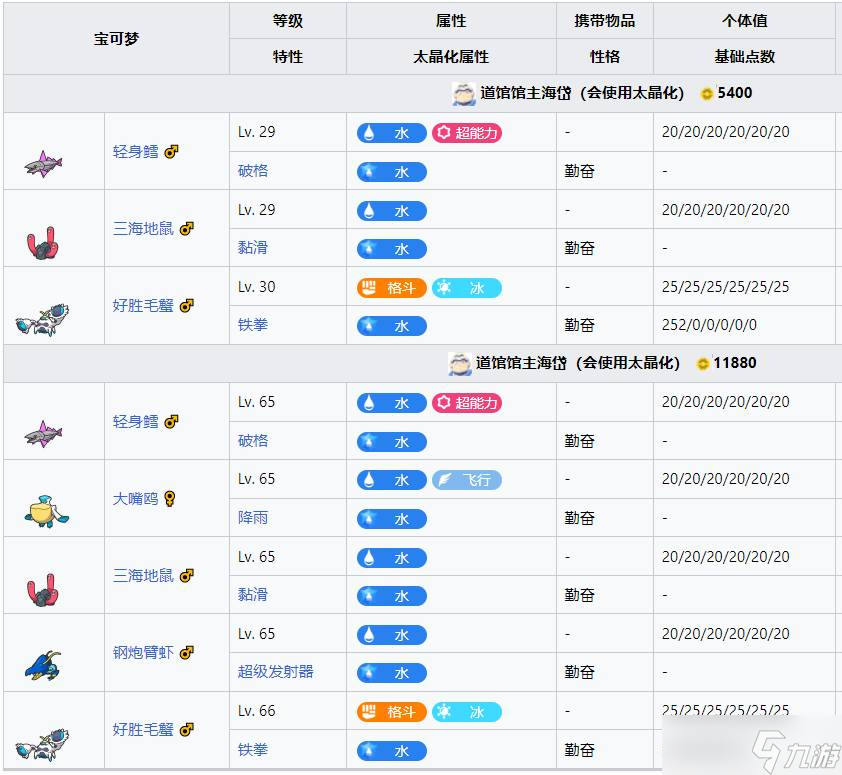The image size is (842, 775).
Task: Click the coin icon next to 5400
Action: (x=707, y=94)
